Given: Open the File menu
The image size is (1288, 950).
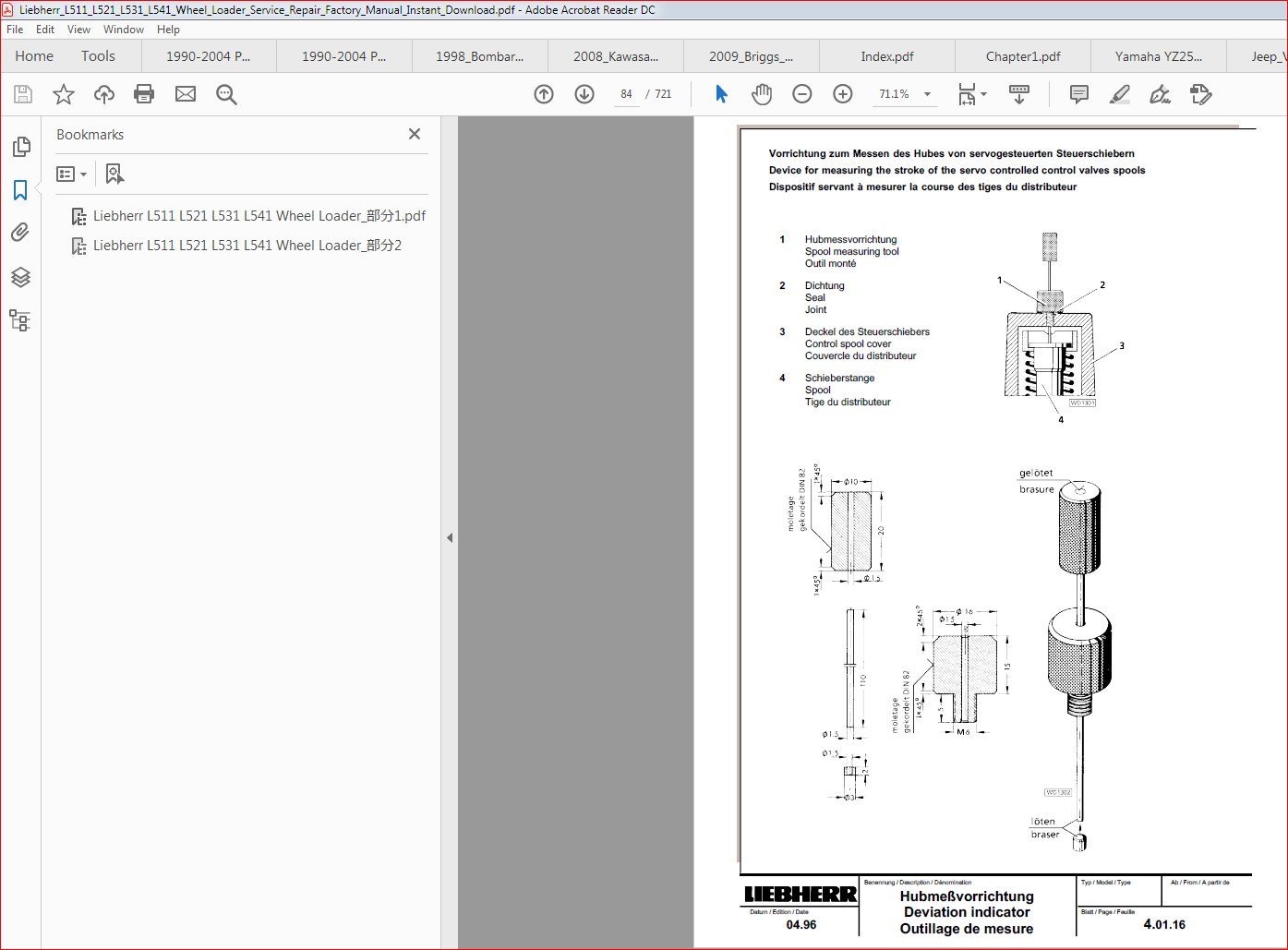Looking at the screenshot, I should pos(15,30).
